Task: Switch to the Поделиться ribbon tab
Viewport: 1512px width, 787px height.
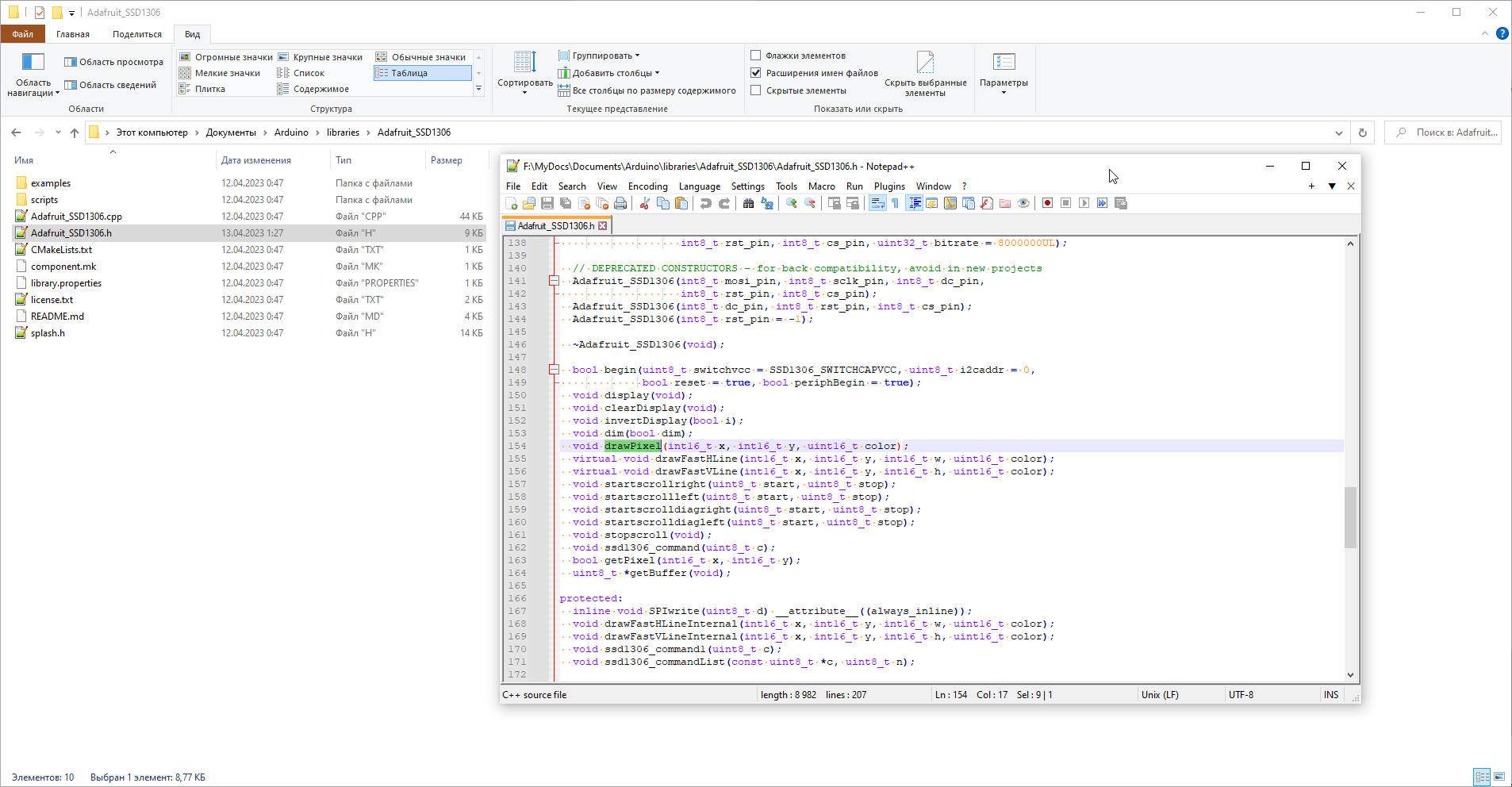Action: (x=137, y=34)
